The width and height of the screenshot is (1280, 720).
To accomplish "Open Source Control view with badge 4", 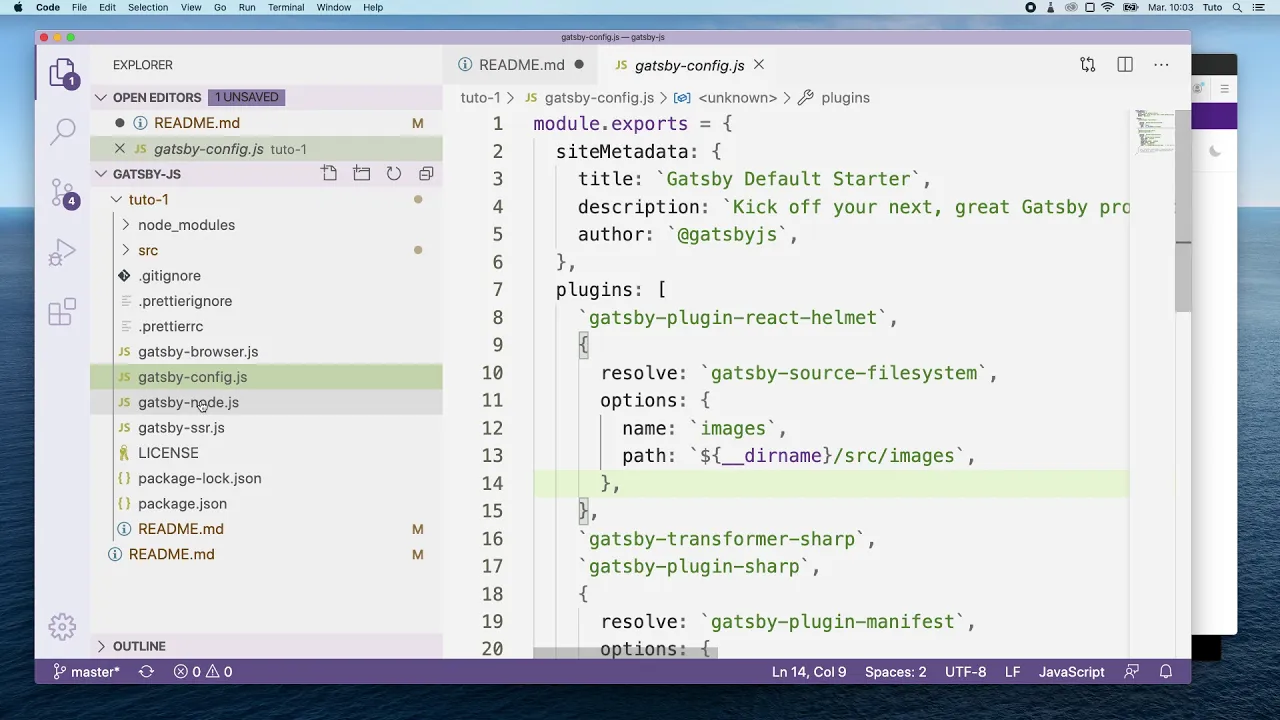I will tap(62, 193).
